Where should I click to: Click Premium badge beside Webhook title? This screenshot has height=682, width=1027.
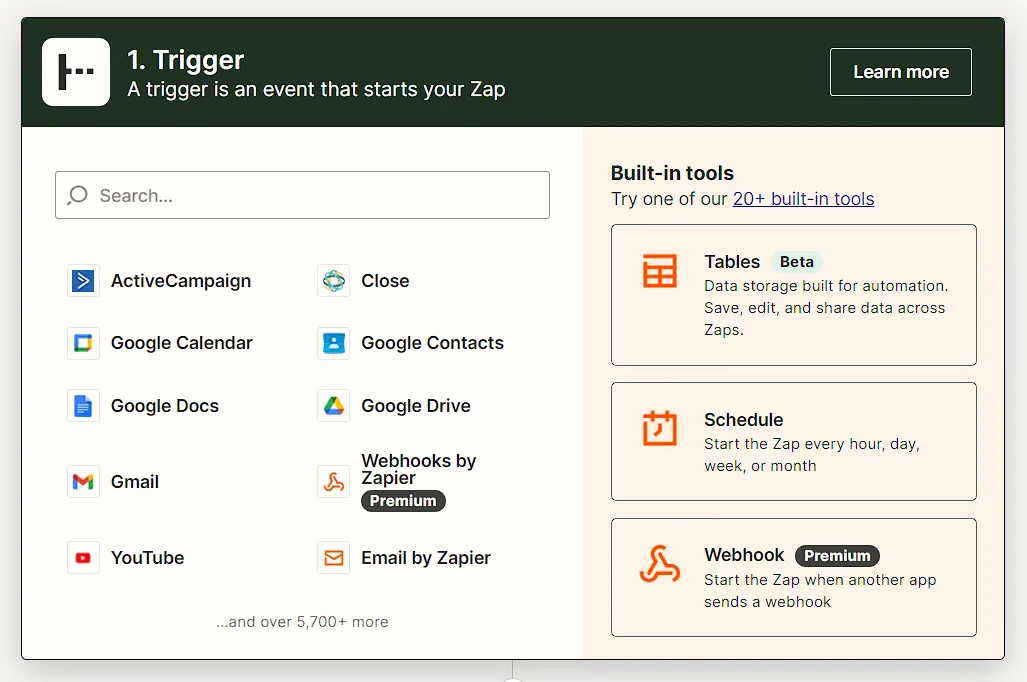(838, 556)
